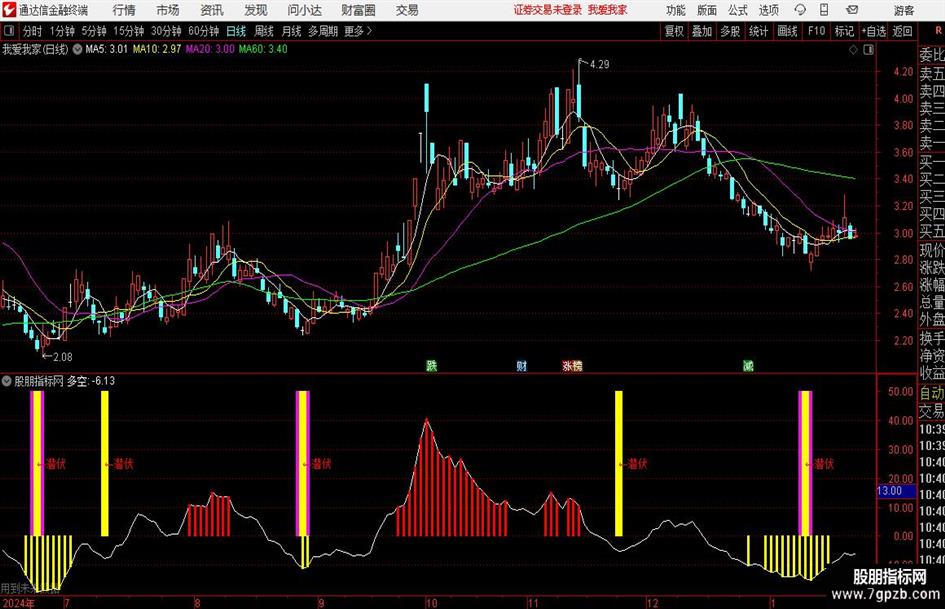Click the 多空: -6.13 indicator value

90,381
